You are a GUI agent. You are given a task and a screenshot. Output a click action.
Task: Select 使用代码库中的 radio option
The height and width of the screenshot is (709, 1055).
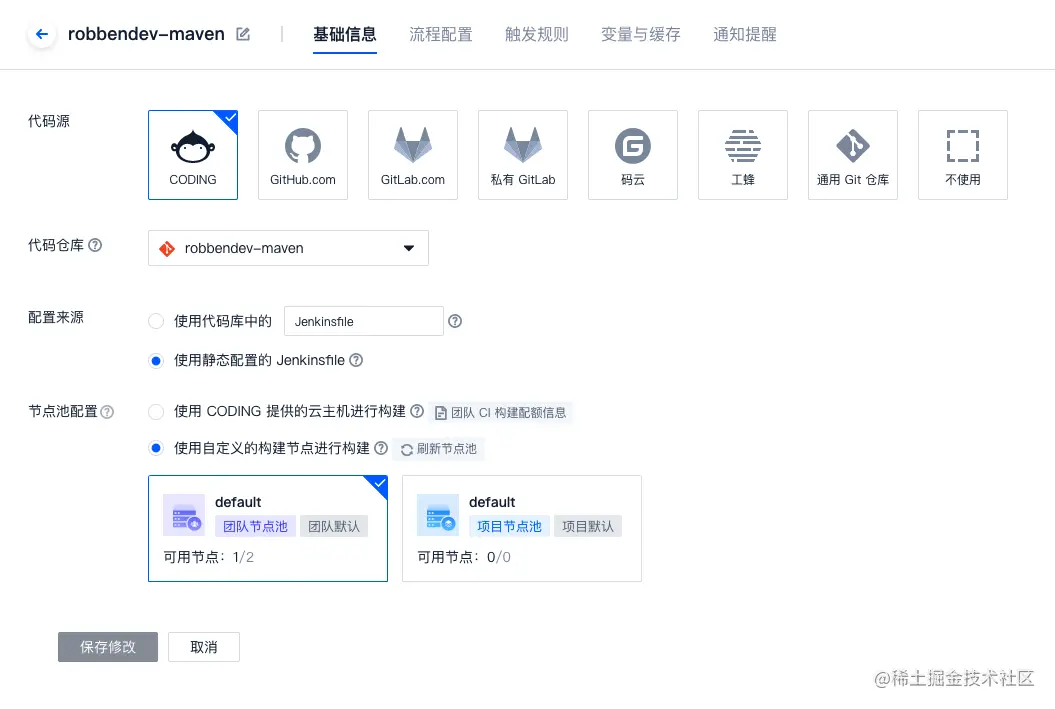pos(155,321)
